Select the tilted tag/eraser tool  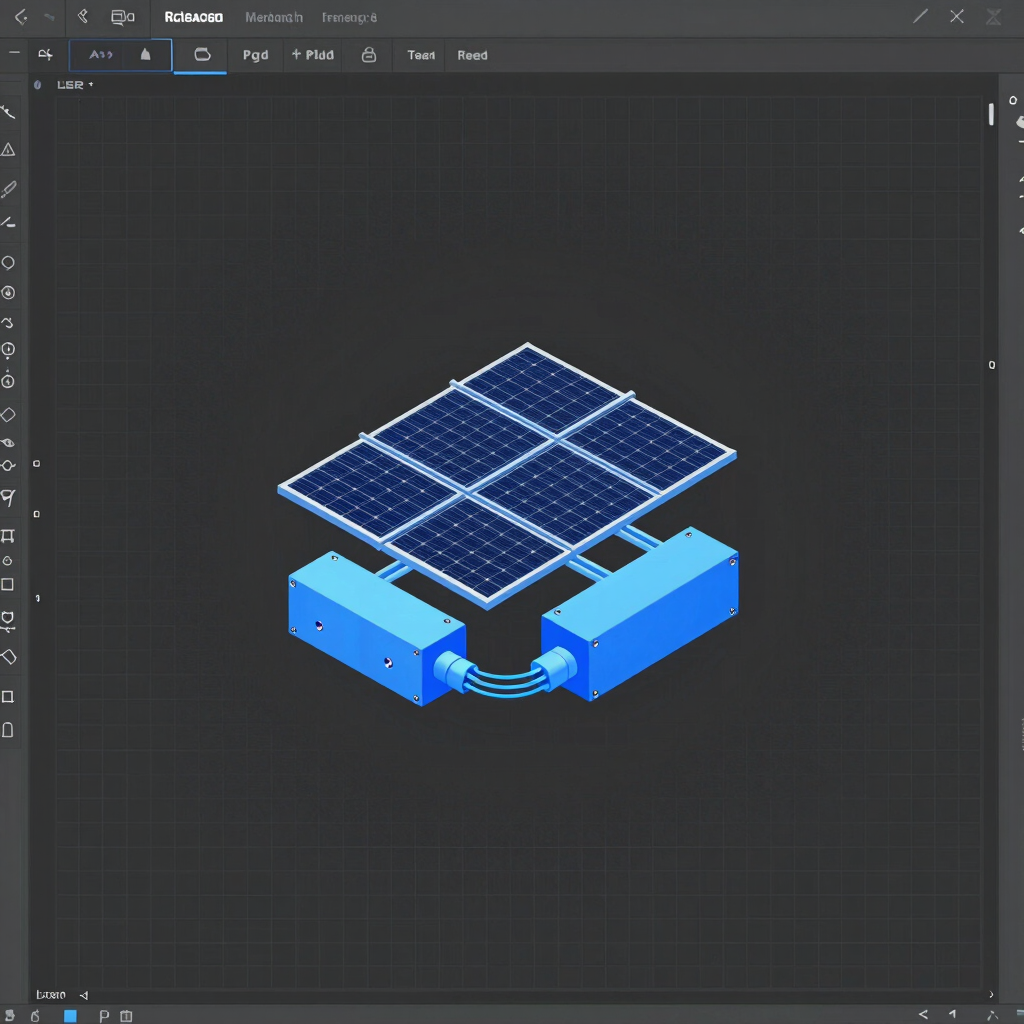click(8, 657)
